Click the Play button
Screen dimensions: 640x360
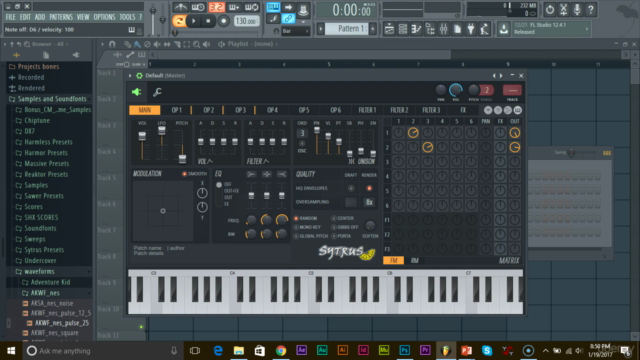pos(193,21)
